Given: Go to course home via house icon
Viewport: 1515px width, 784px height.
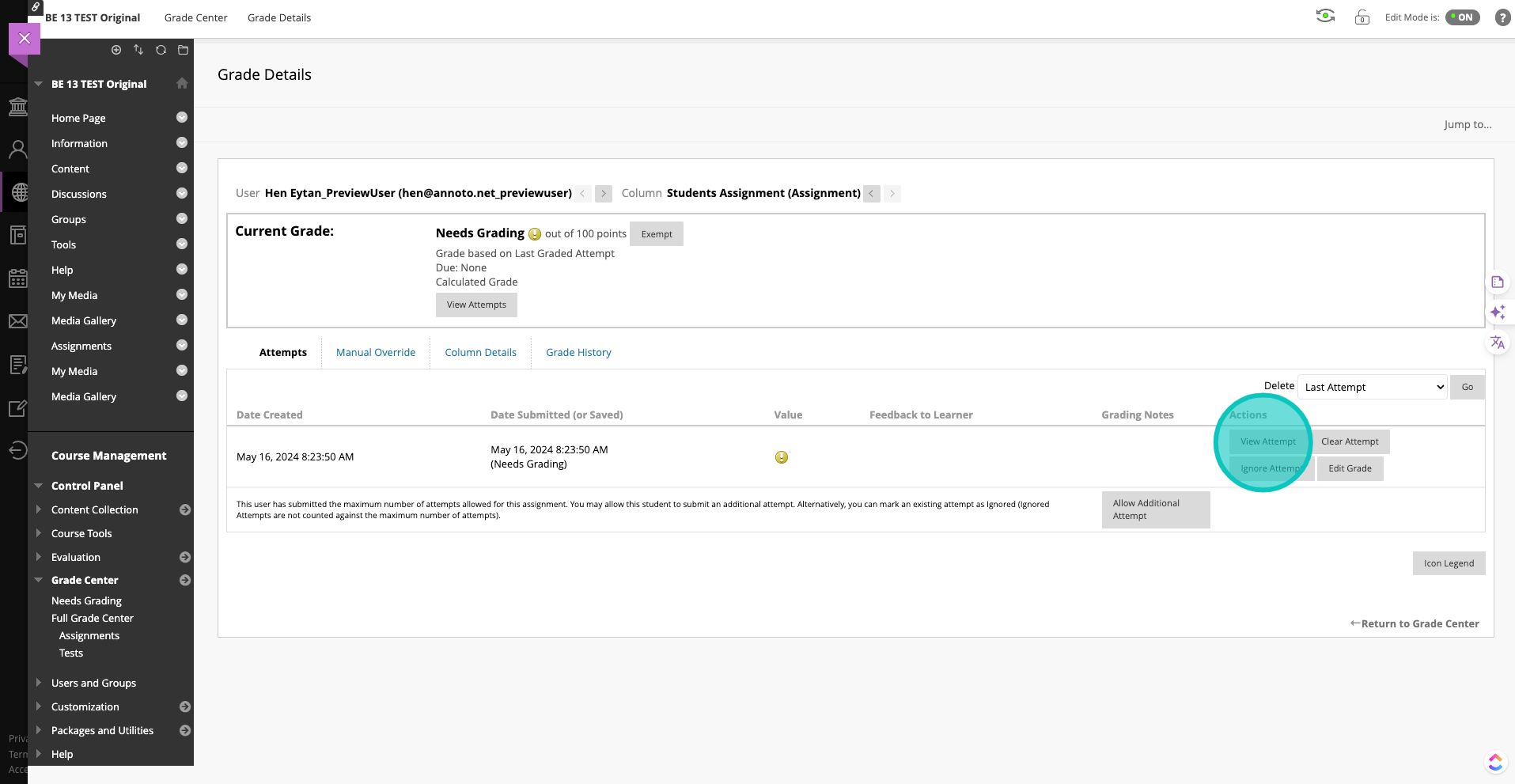Looking at the screenshot, I should pyautogui.click(x=182, y=83).
